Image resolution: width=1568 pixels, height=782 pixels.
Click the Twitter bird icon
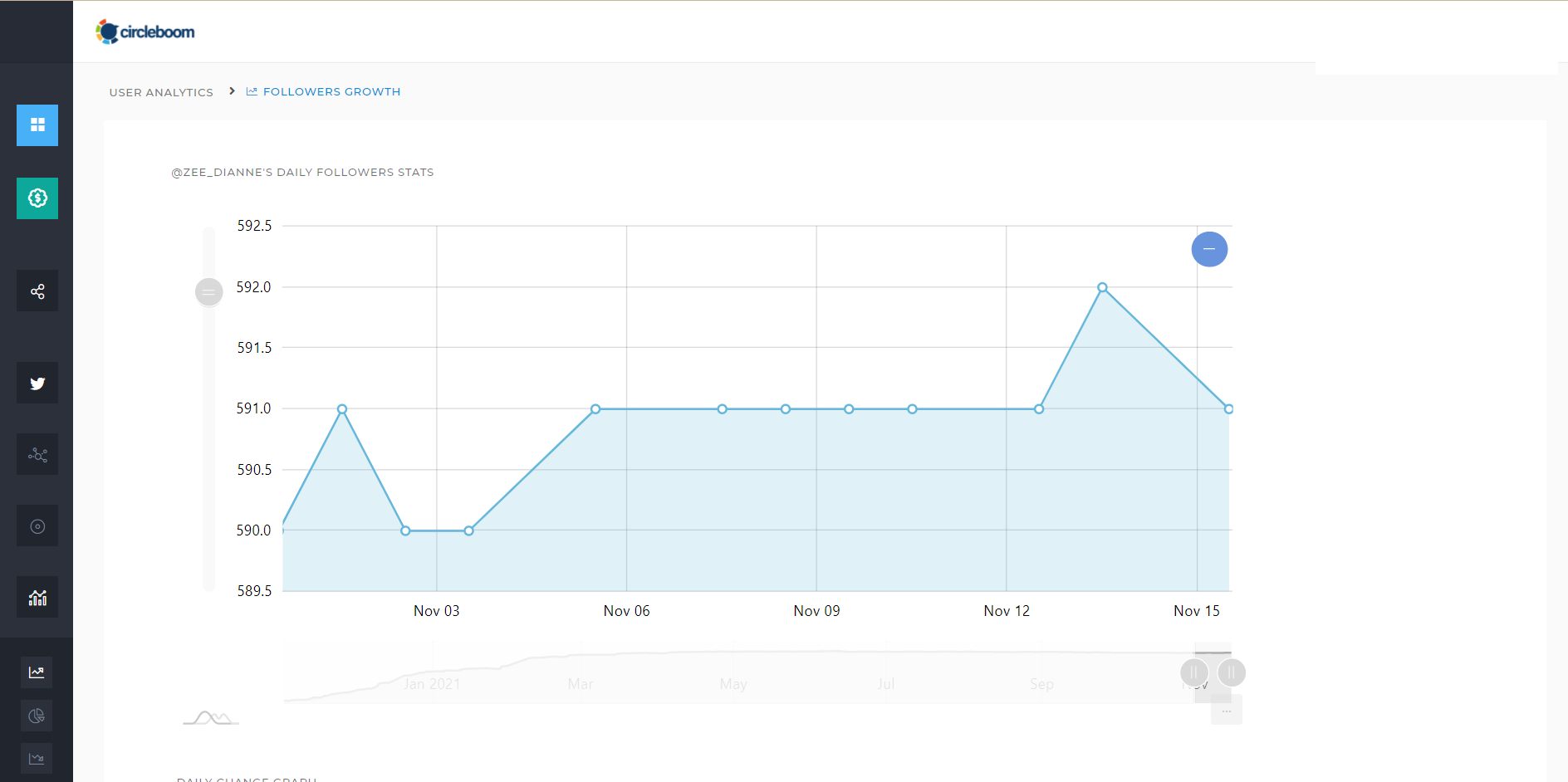pos(37,383)
